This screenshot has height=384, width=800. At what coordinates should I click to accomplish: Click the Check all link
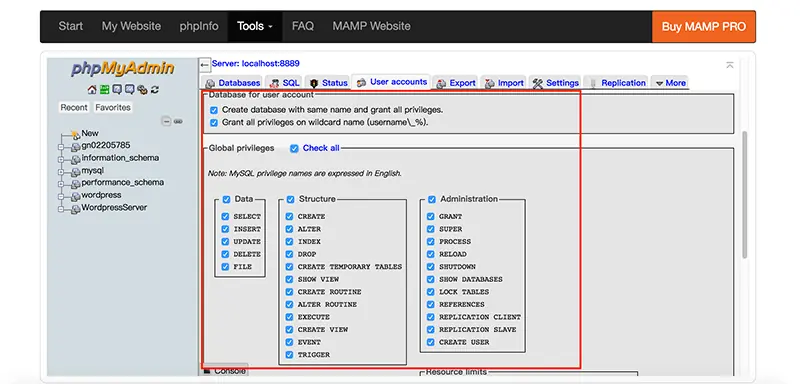click(321, 148)
